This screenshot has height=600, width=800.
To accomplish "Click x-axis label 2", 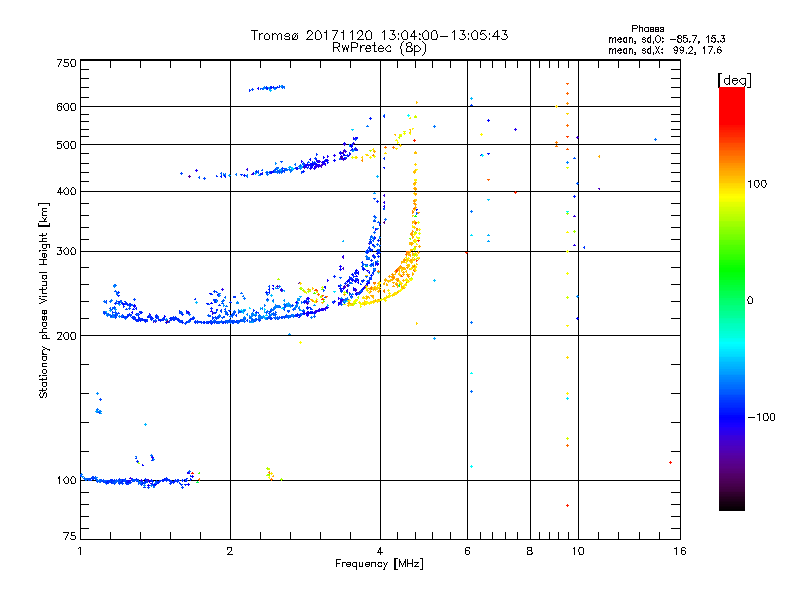I will 230,551.
